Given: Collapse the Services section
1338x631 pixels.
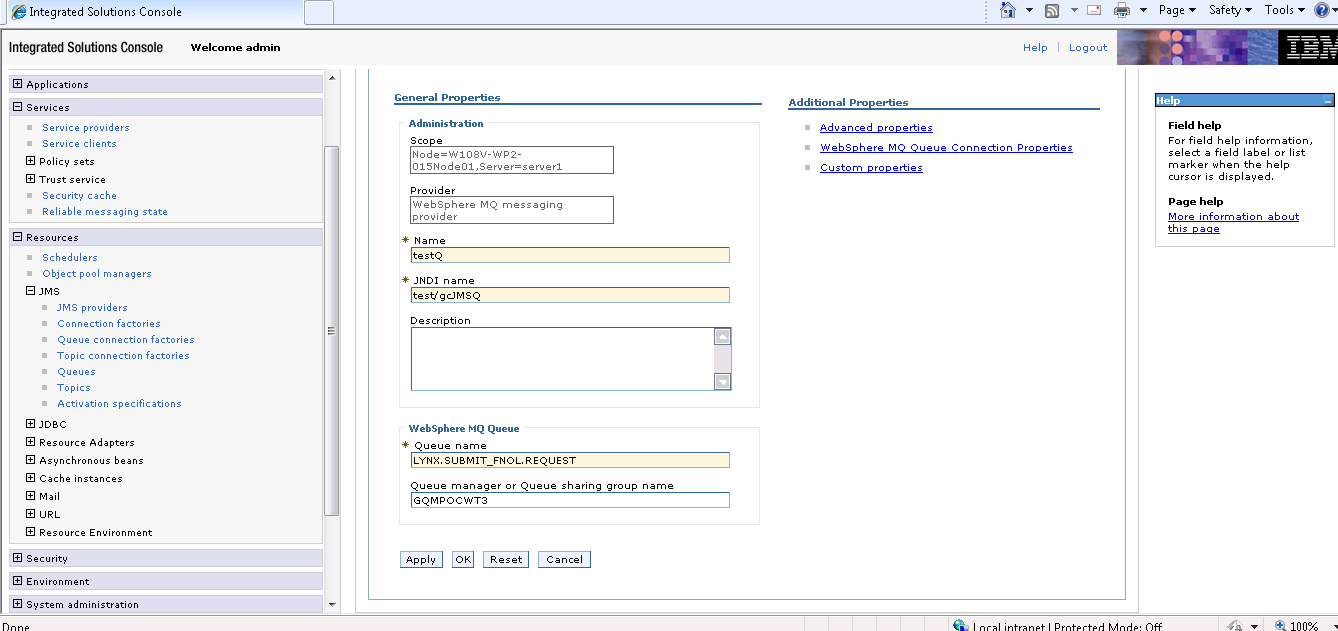Looking at the screenshot, I should click(18, 107).
